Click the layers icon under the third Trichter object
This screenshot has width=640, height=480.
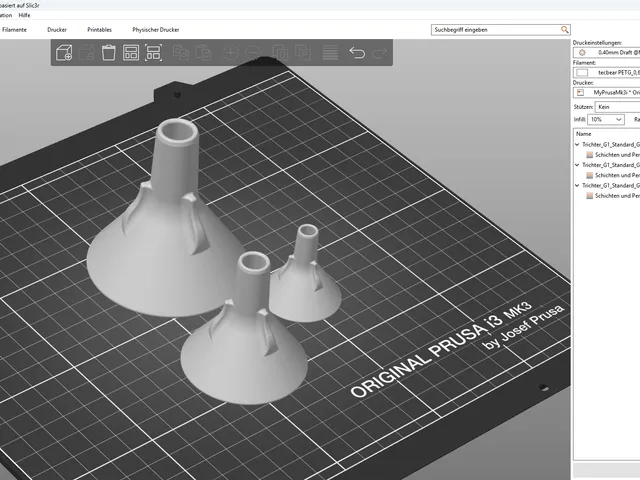589,196
